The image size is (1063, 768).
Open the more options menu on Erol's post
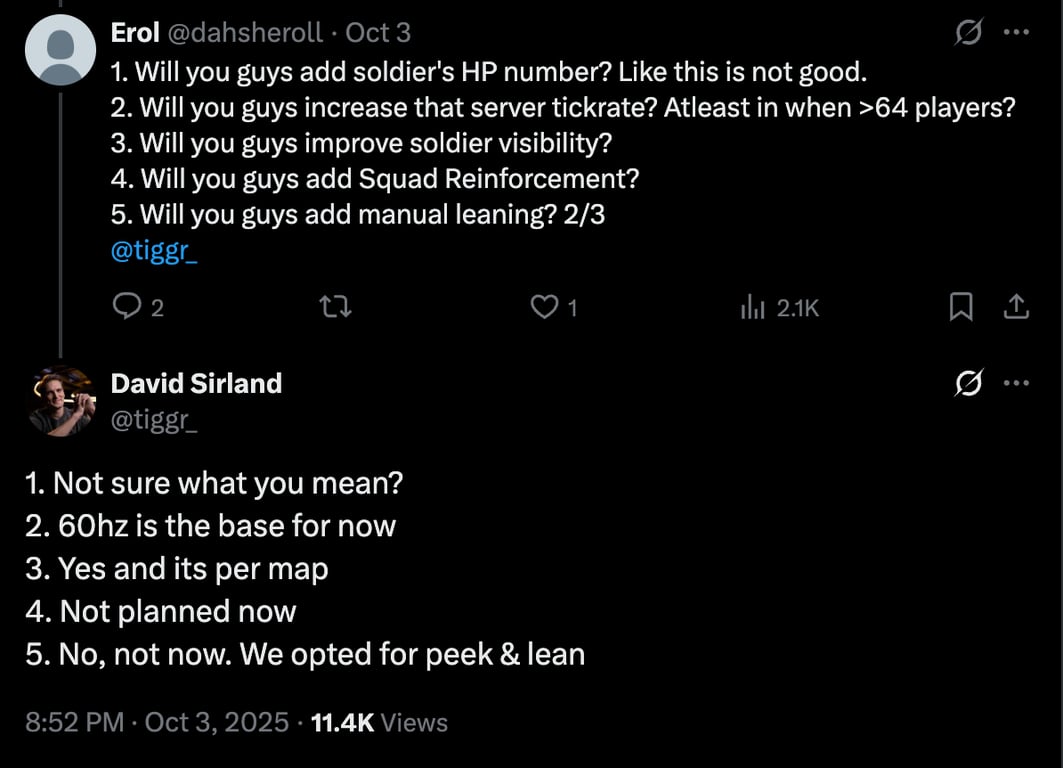(x=1016, y=33)
